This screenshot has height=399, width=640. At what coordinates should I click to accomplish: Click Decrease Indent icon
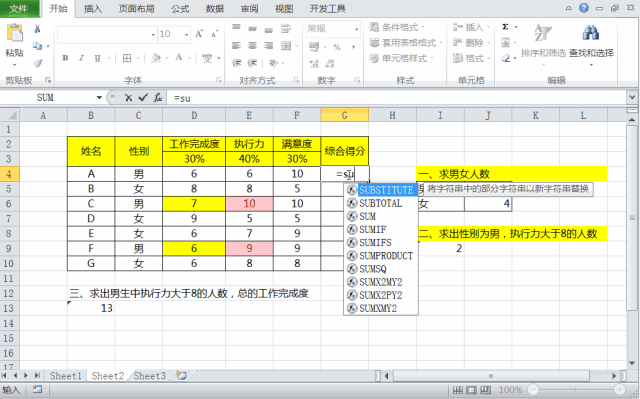236,63
